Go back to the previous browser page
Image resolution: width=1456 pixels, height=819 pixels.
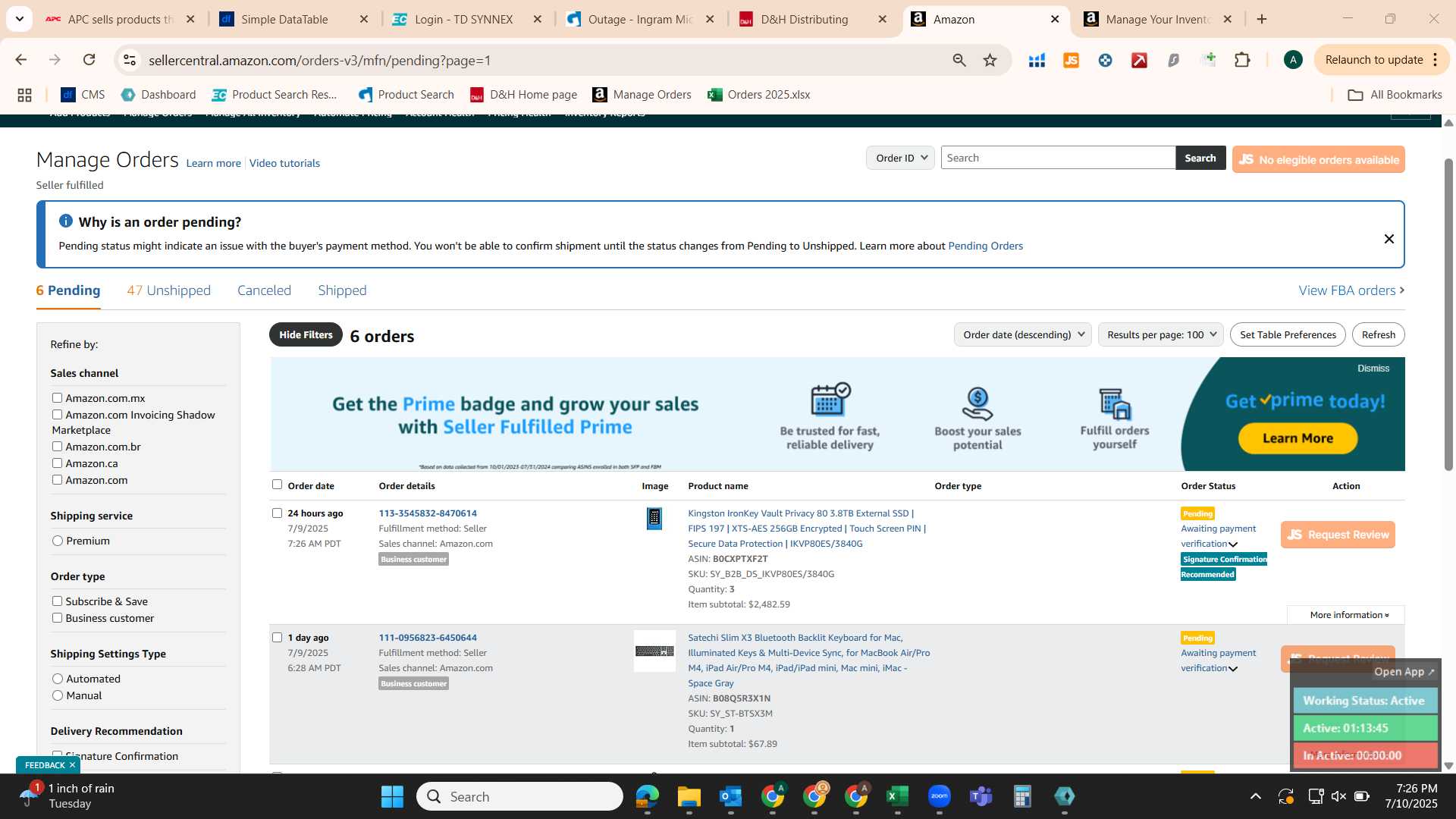tap(21, 60)
